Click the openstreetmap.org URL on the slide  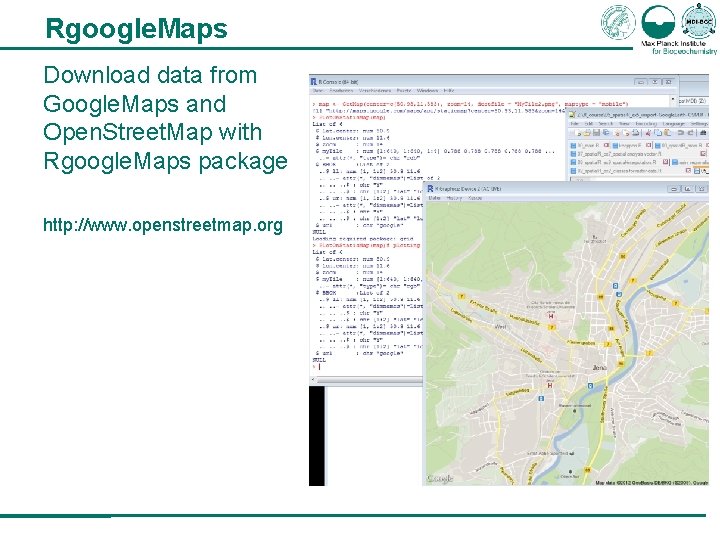point(163,225)
